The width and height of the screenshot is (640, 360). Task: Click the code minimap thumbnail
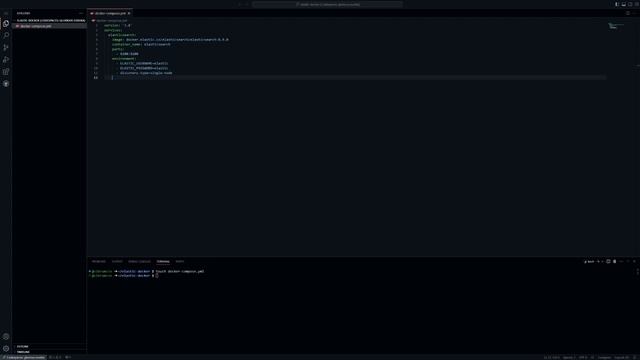click(x=616, y=26)
